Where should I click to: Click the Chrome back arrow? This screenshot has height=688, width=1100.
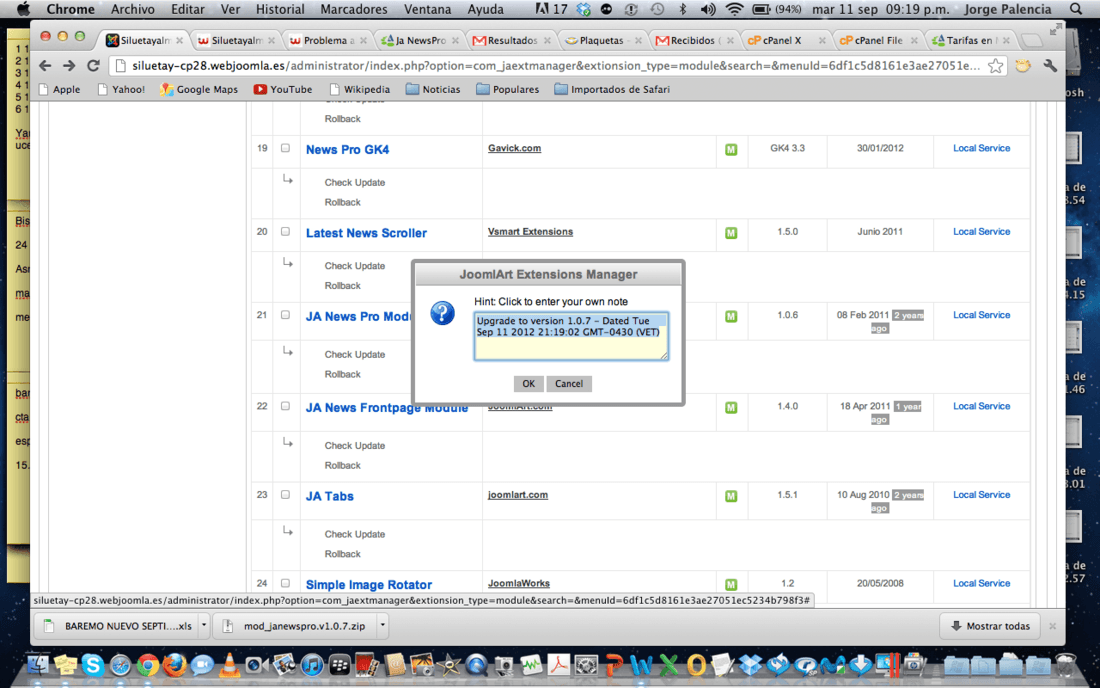tap(45, 66)
